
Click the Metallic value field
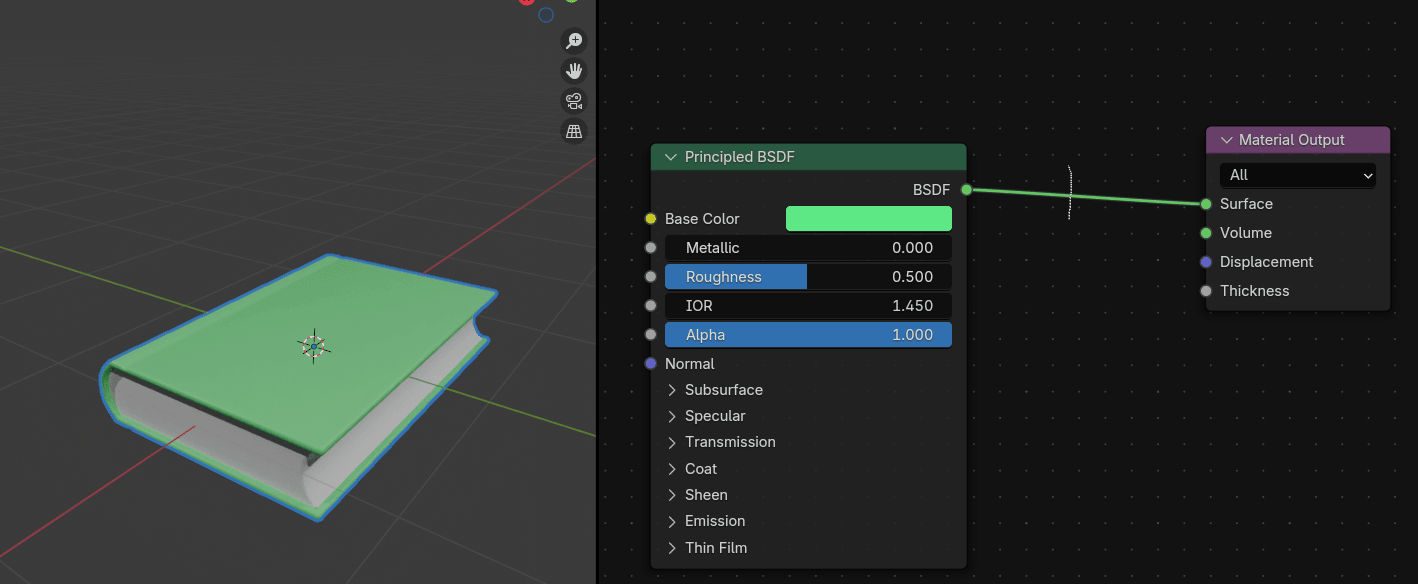pyautogui.click(x=808, y=248)
